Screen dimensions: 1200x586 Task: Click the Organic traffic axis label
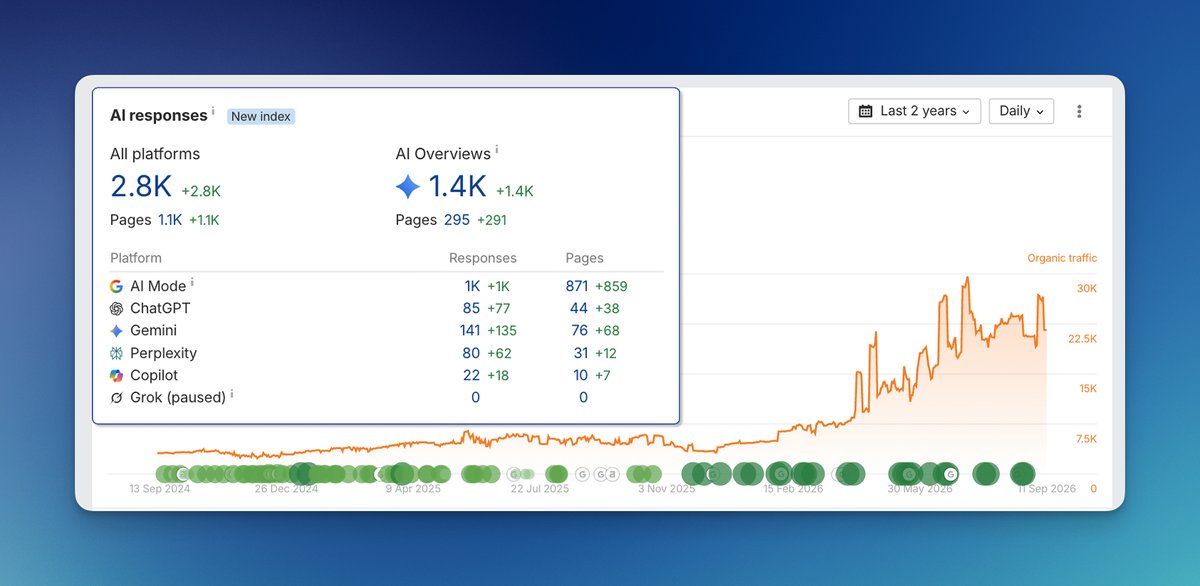click(x=1062, y=258)
